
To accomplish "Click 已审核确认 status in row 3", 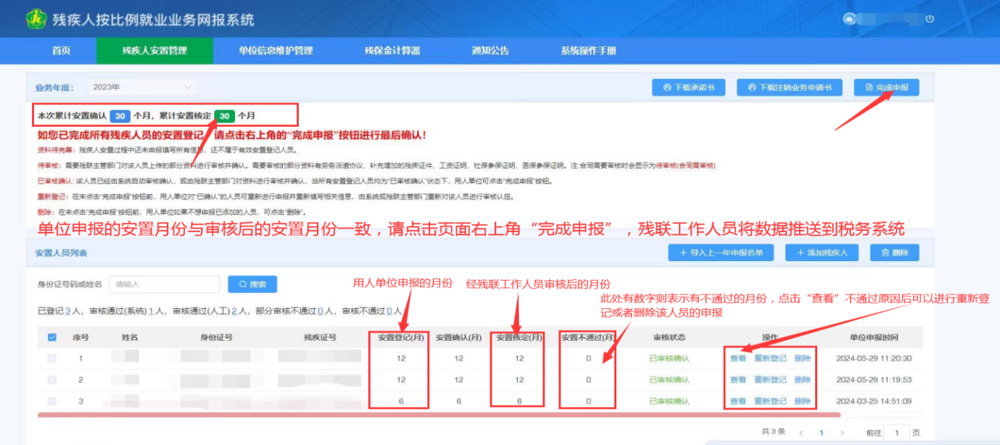I will click(670, 401).
